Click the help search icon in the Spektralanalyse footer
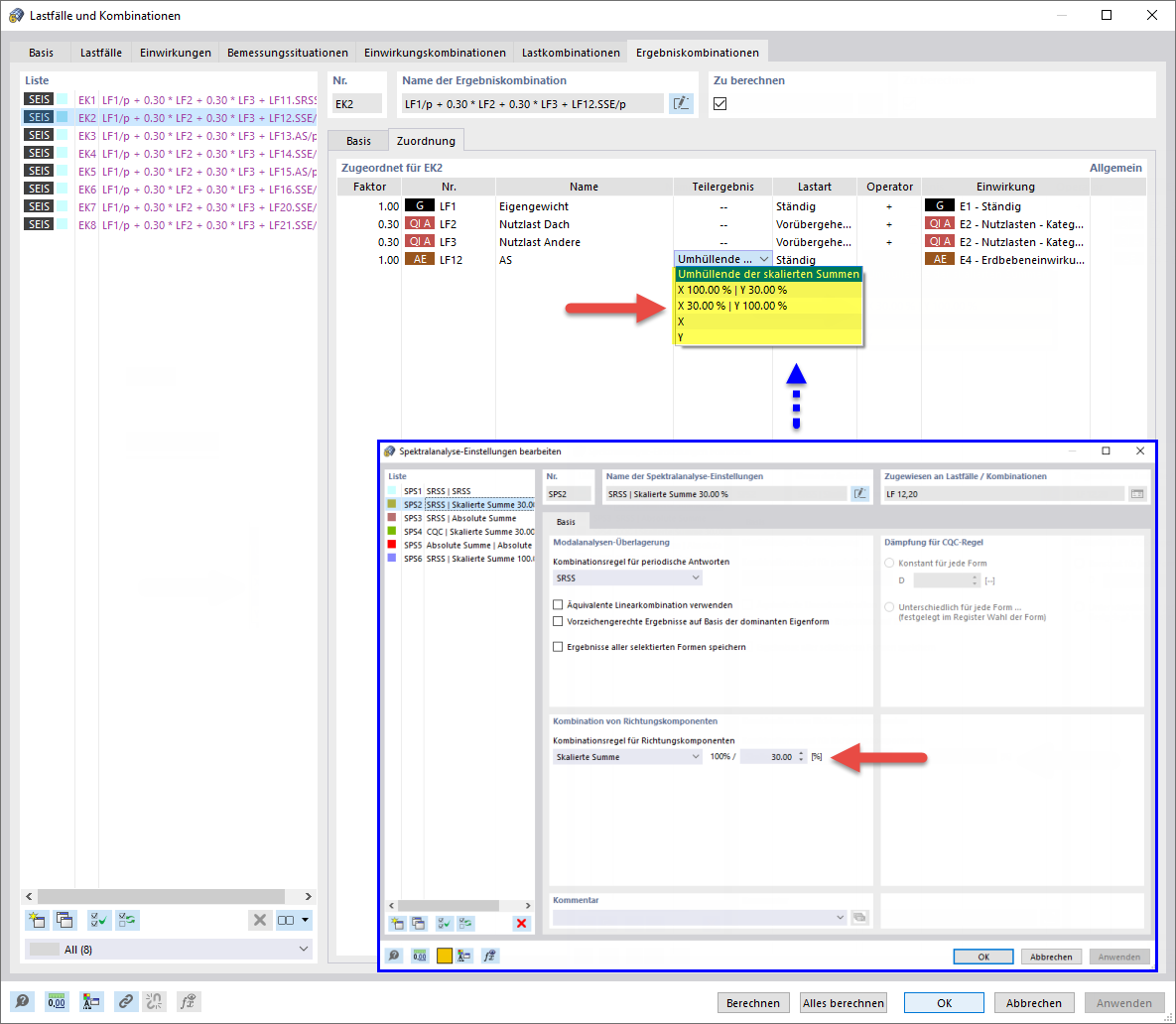The image size is (1176, 1024). (395, 956)
